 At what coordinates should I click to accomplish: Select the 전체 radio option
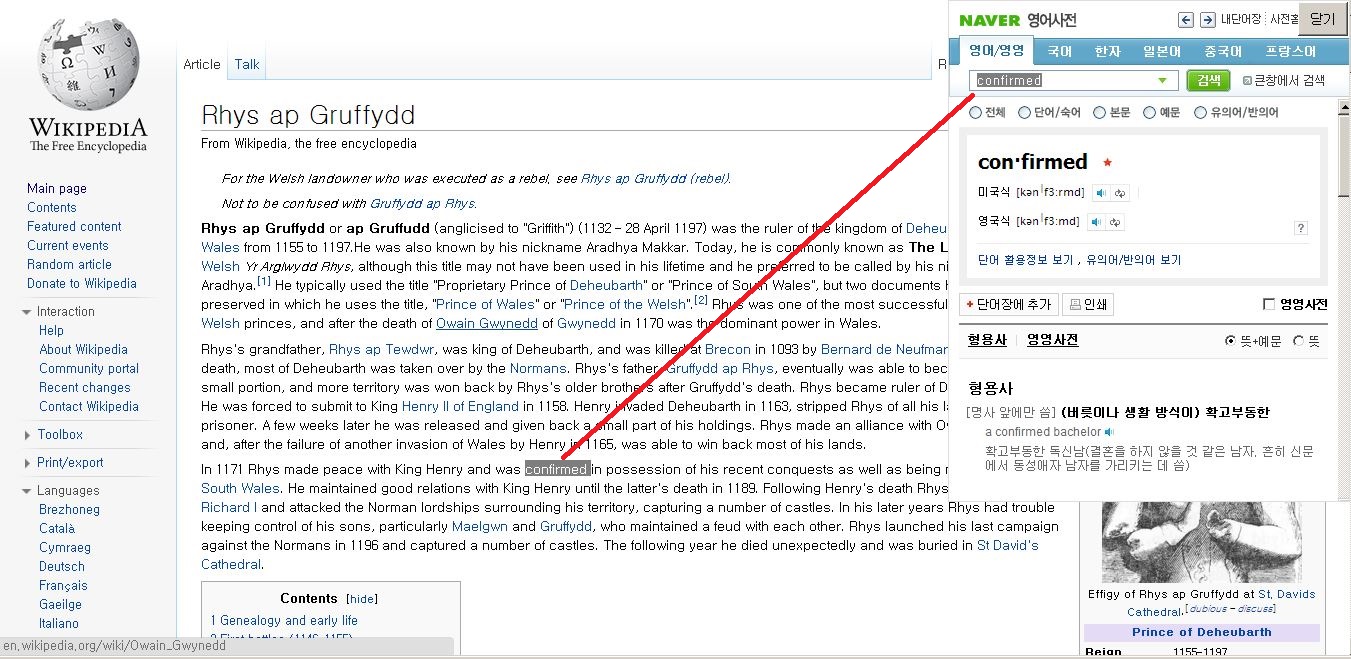coord(976,113)
